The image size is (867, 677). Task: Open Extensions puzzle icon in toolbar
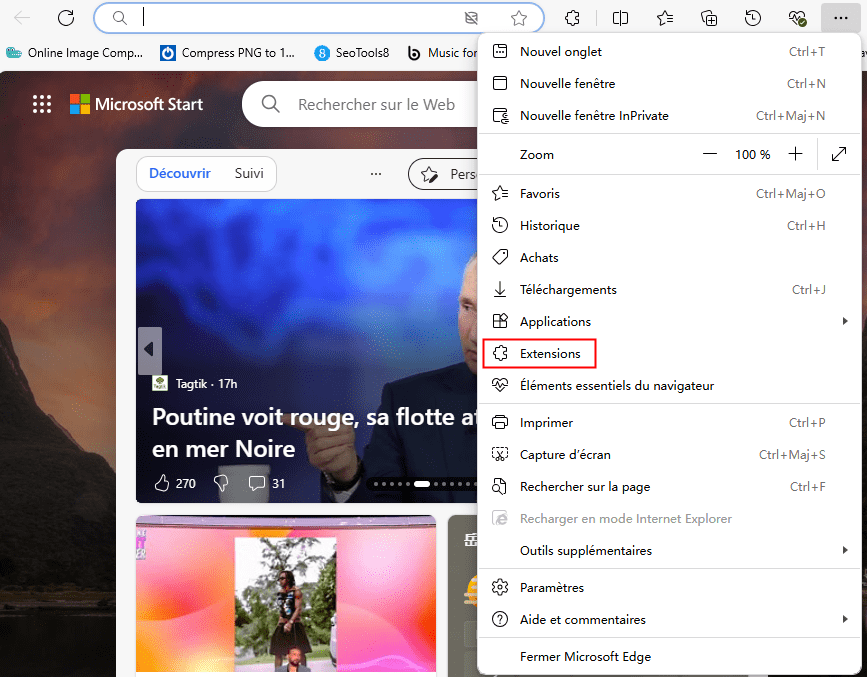[x=572, y=18]
